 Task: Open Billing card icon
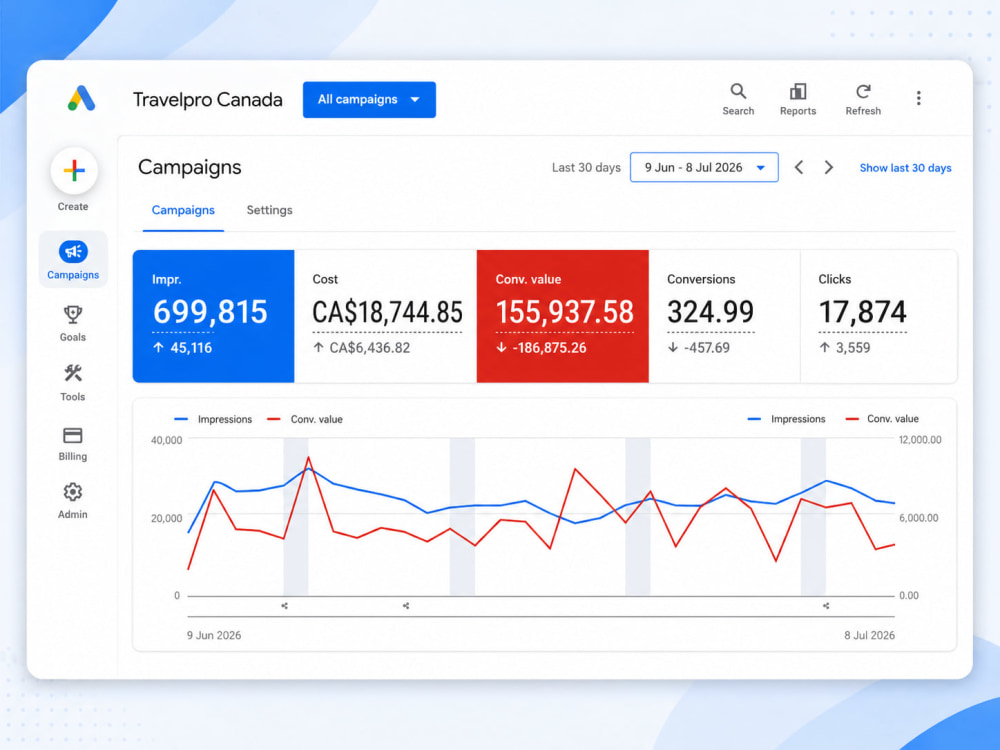coord(73,435)
